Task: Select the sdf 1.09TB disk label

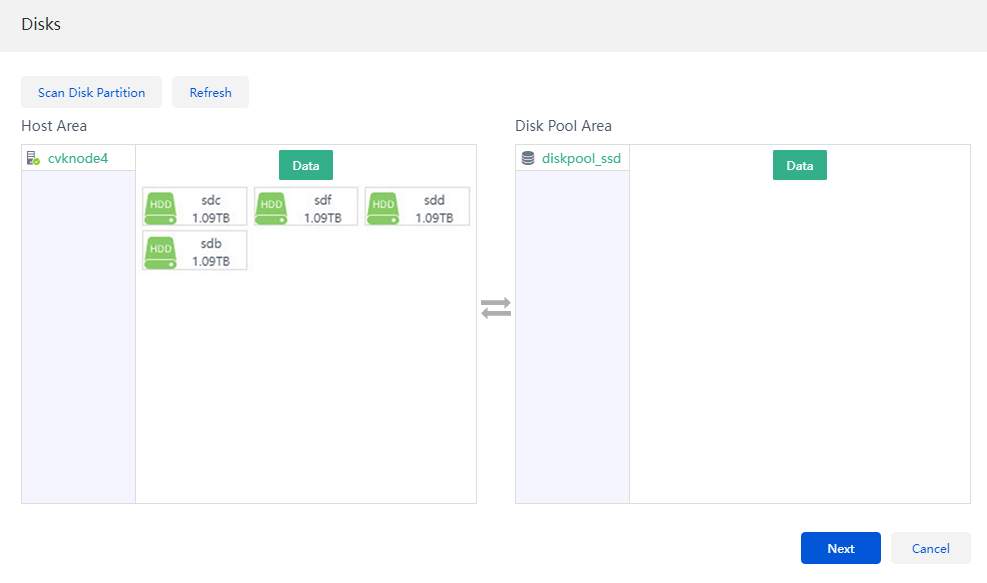Action: [x=323, y=209]
